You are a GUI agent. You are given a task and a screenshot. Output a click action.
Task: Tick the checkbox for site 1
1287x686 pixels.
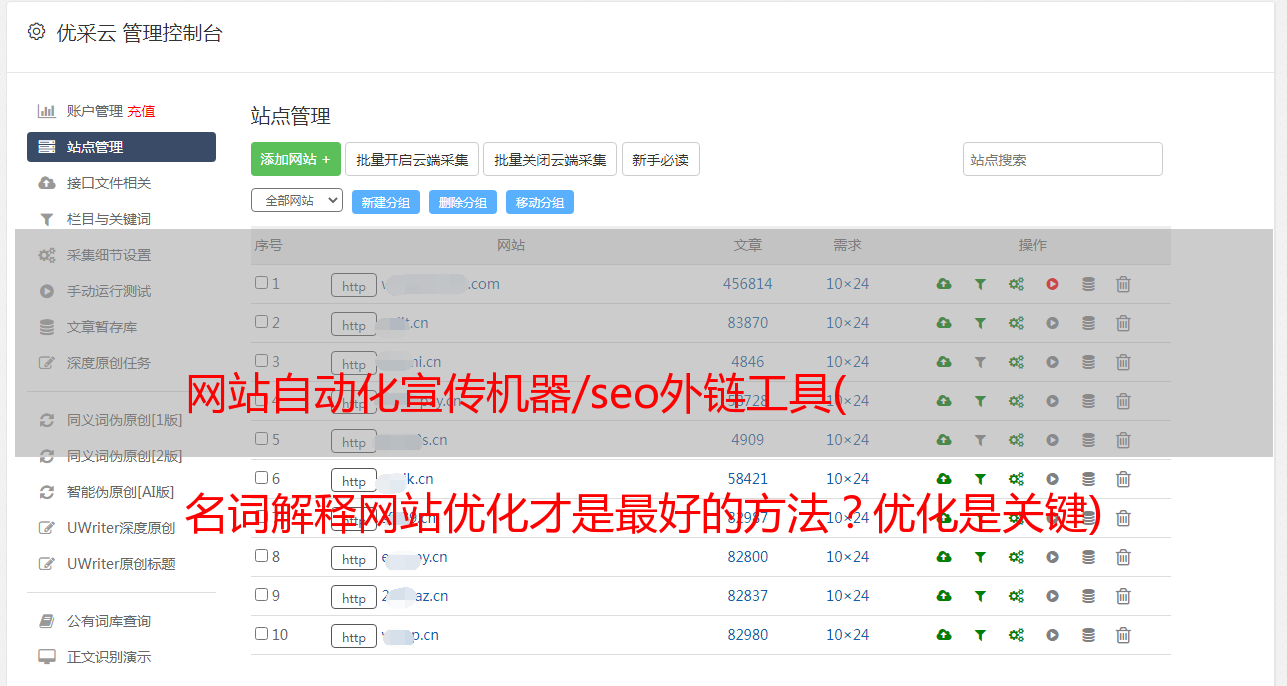coord(261,283)
